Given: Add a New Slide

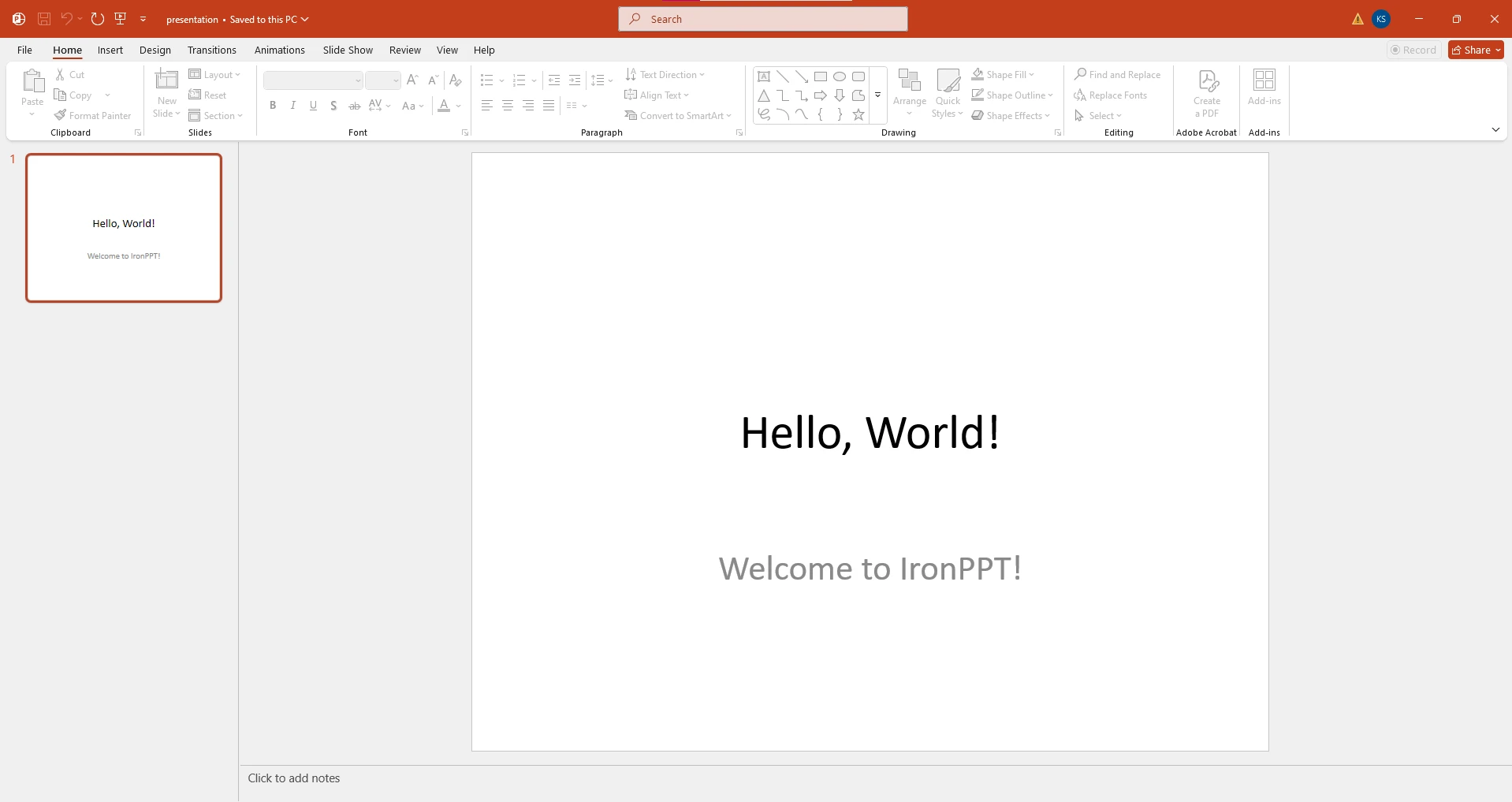Looking at the screenshot, I should click(166, 80).
